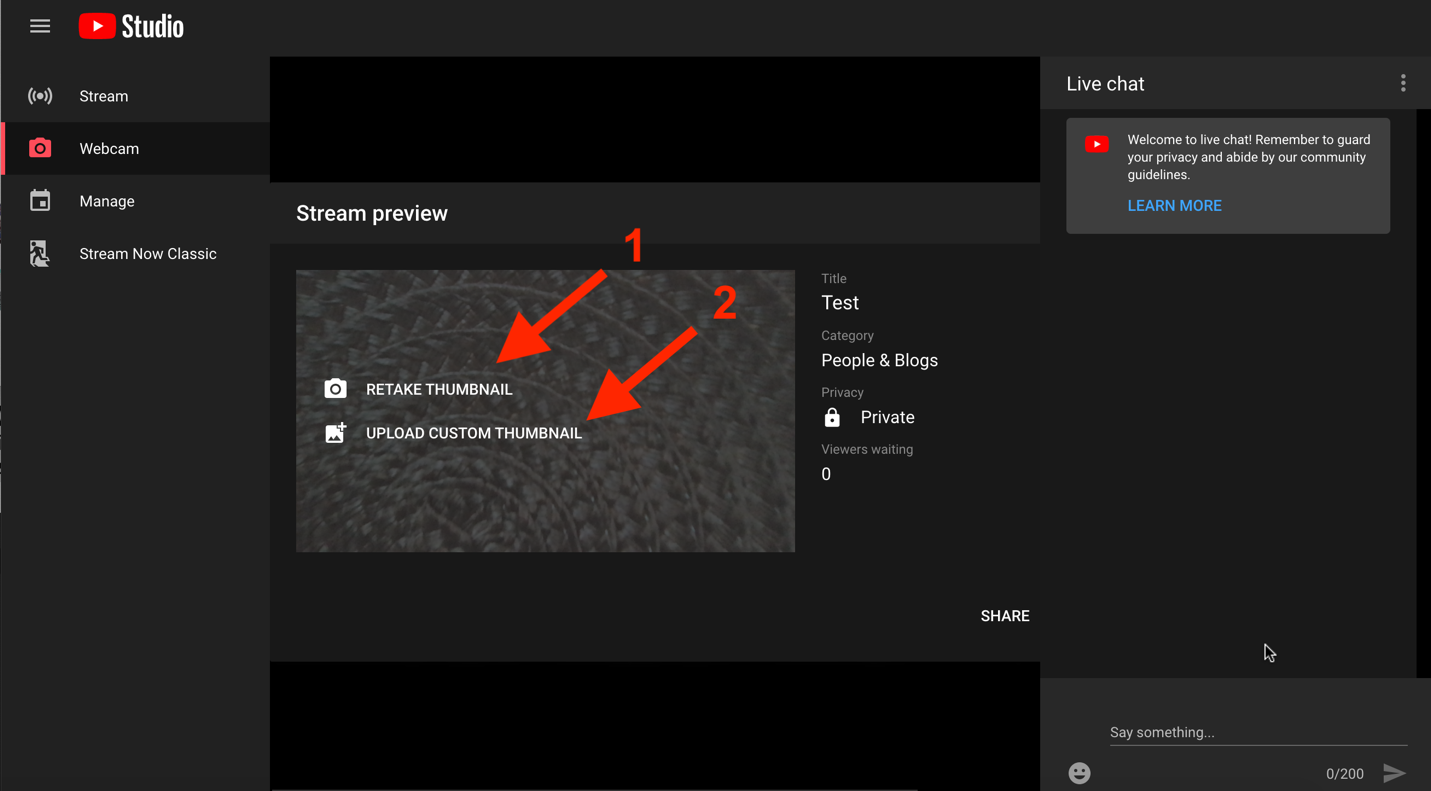
Task: Open the emoji picker smiley icon
Action: (x=1079, y=773)
